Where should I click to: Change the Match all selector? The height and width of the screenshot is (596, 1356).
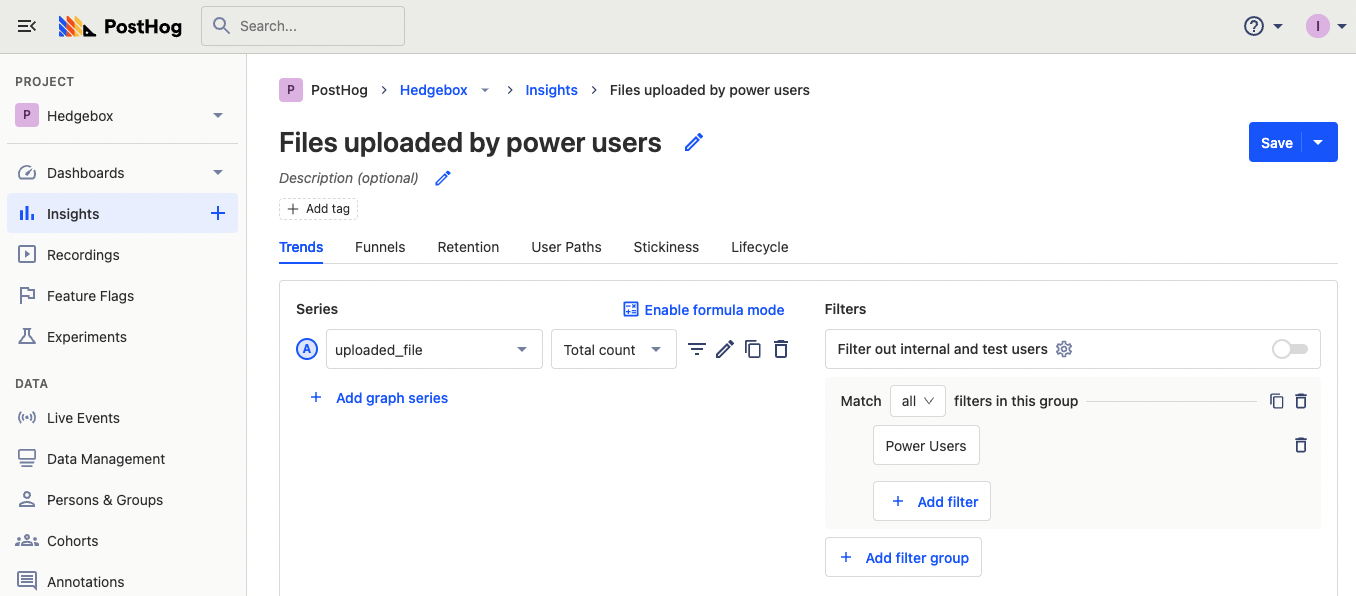[917, 401]
